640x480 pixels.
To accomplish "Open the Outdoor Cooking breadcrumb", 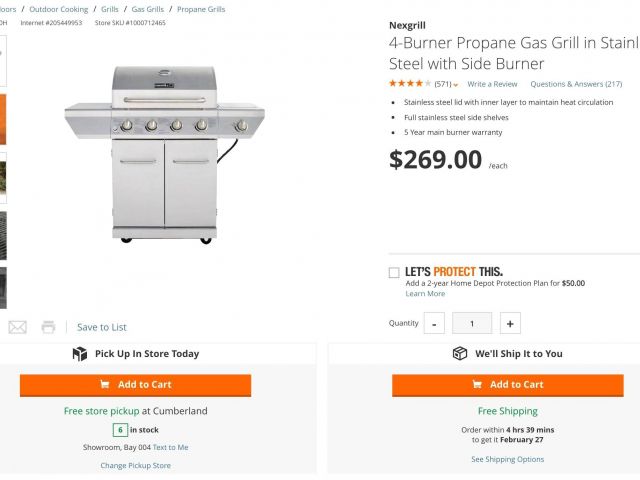I will click(x=59, y=9).
